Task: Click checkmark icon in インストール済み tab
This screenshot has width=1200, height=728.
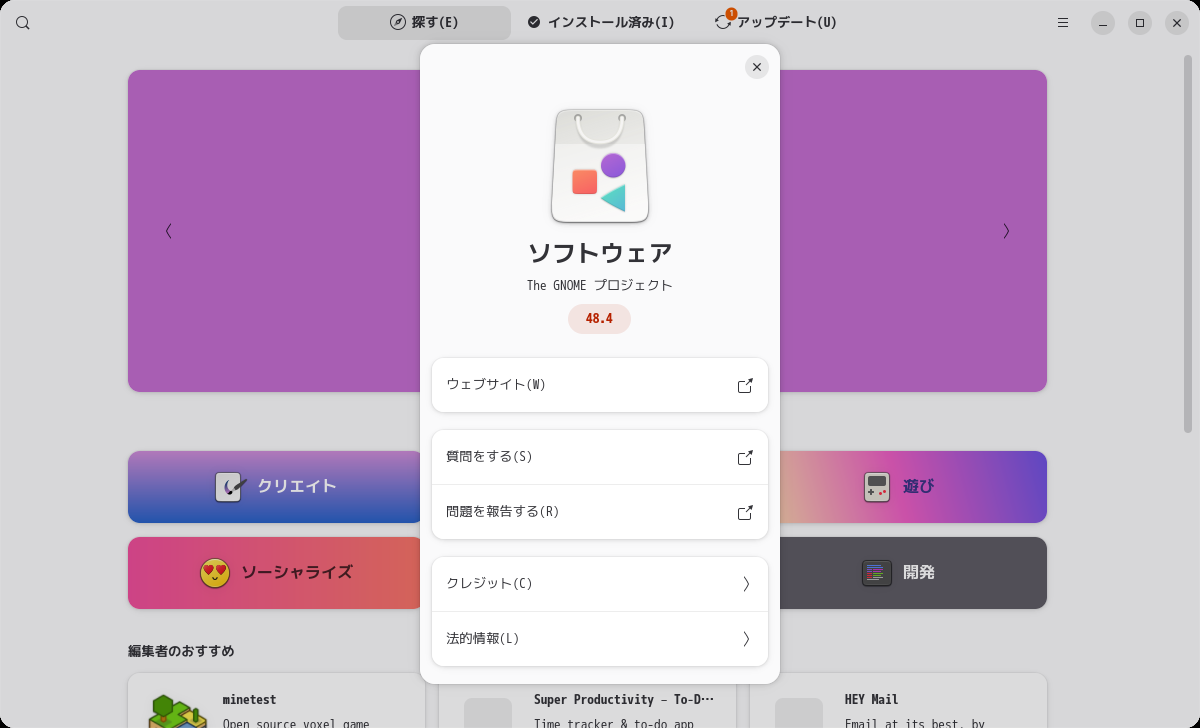Action: tap(534, 22)
